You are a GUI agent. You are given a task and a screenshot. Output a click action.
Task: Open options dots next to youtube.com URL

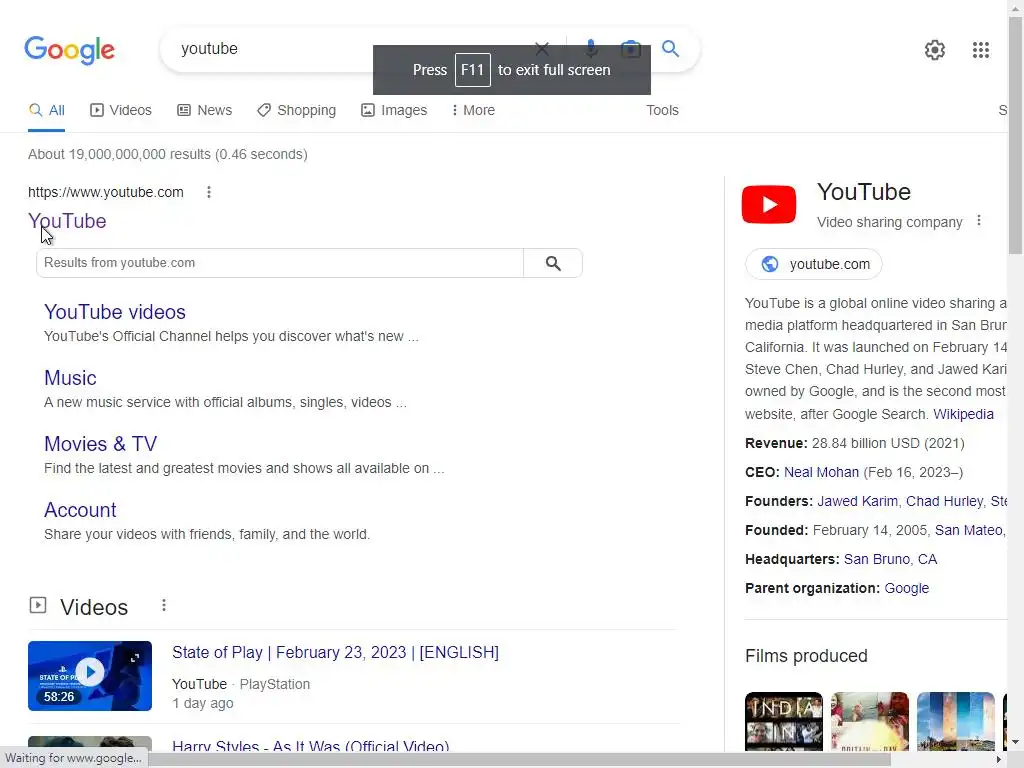coord(208,192)
